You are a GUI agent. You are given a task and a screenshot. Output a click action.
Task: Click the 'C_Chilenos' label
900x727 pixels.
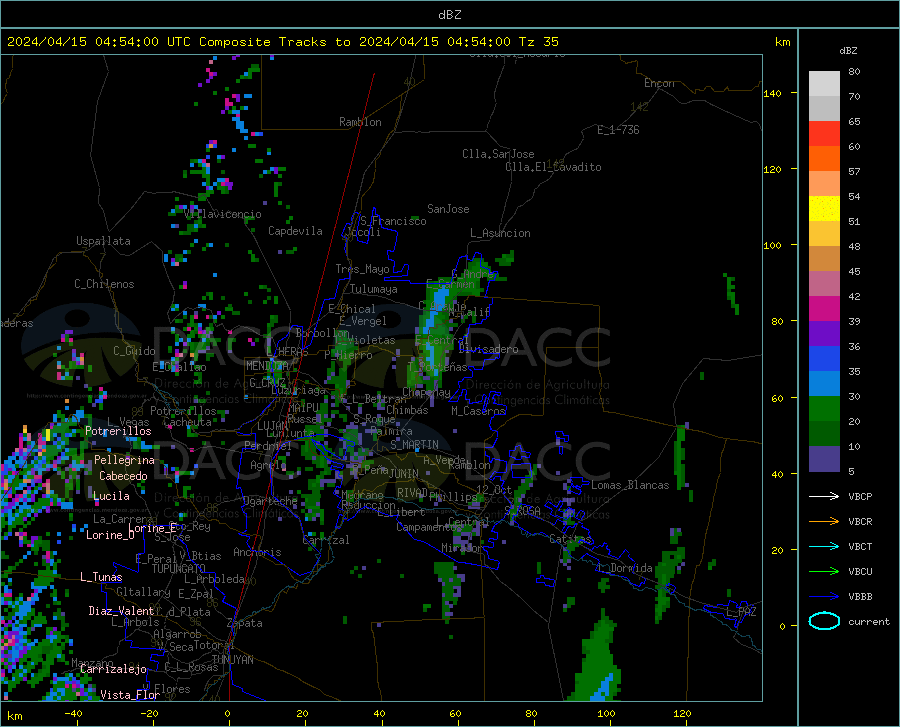tap(104, 284)
